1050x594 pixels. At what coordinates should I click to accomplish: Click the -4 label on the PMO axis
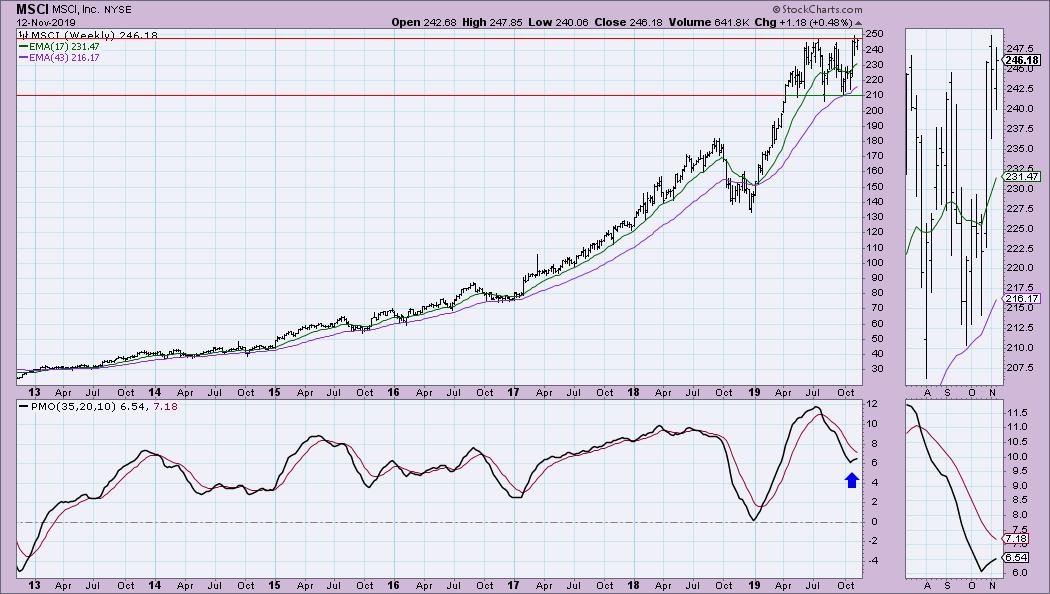[x=872, y=561]
